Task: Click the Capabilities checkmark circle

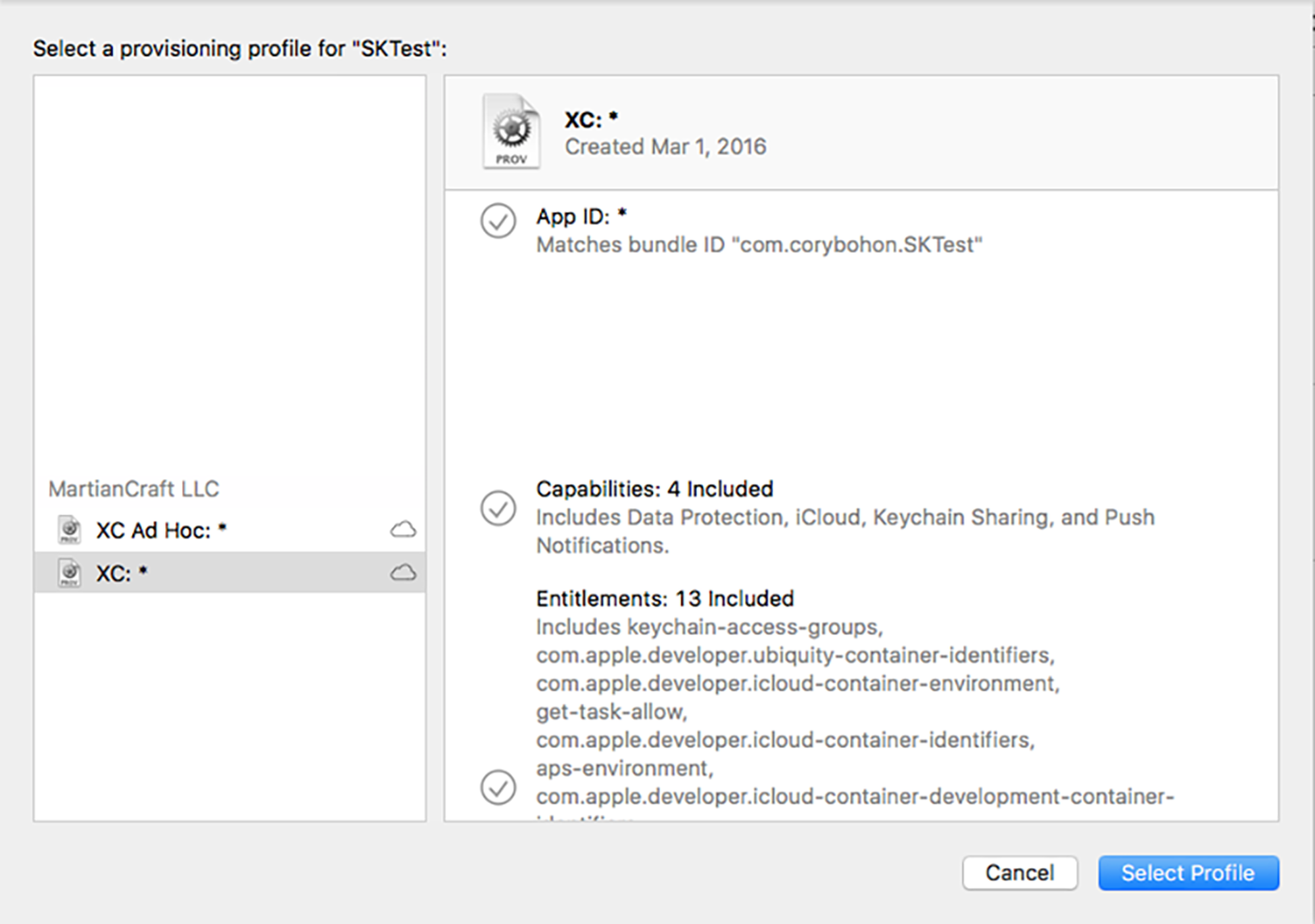Action: 498,508
